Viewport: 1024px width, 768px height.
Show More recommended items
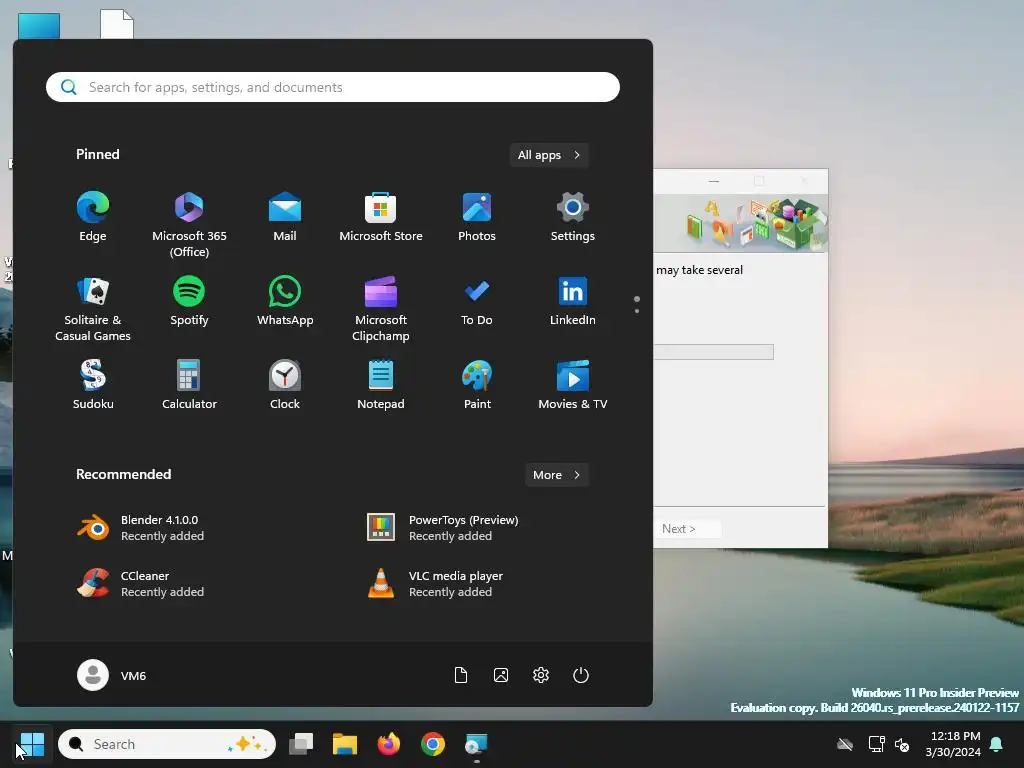pyautogui.click(x=557, y=475)
